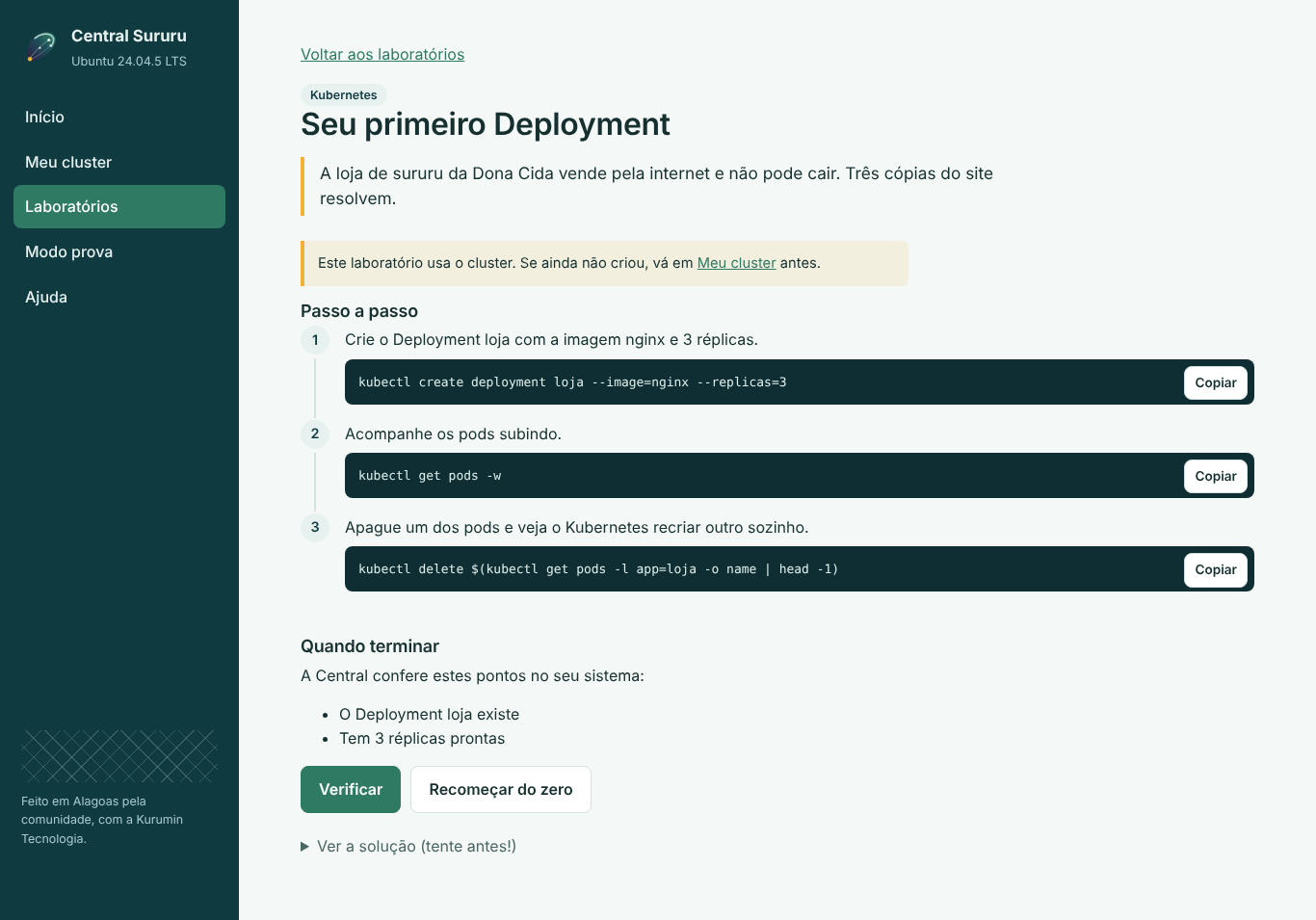
Task: Open the inline Meu cluster link
Action: tap(736, 263)
